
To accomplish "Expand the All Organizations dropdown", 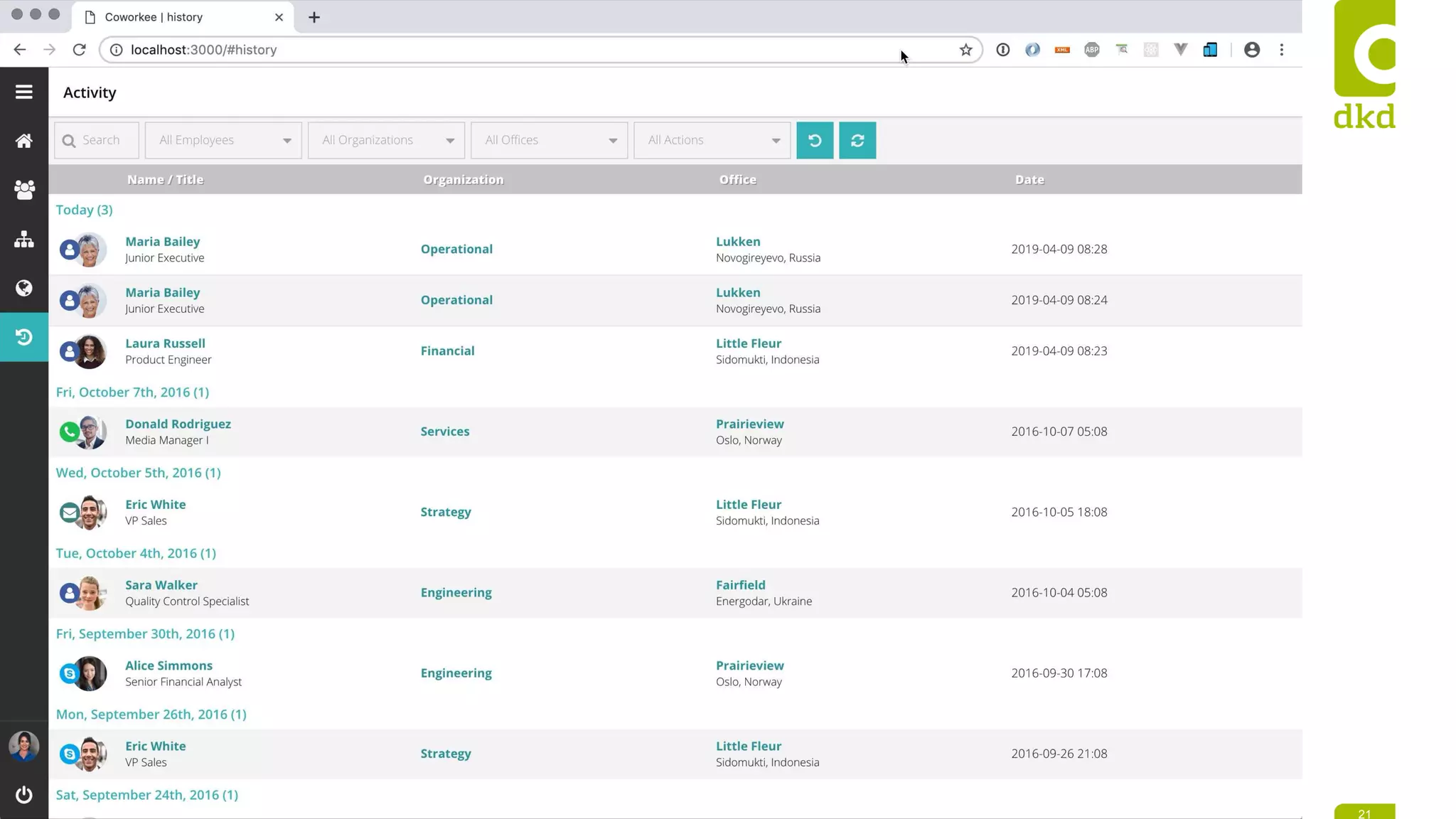I will 386,140.
